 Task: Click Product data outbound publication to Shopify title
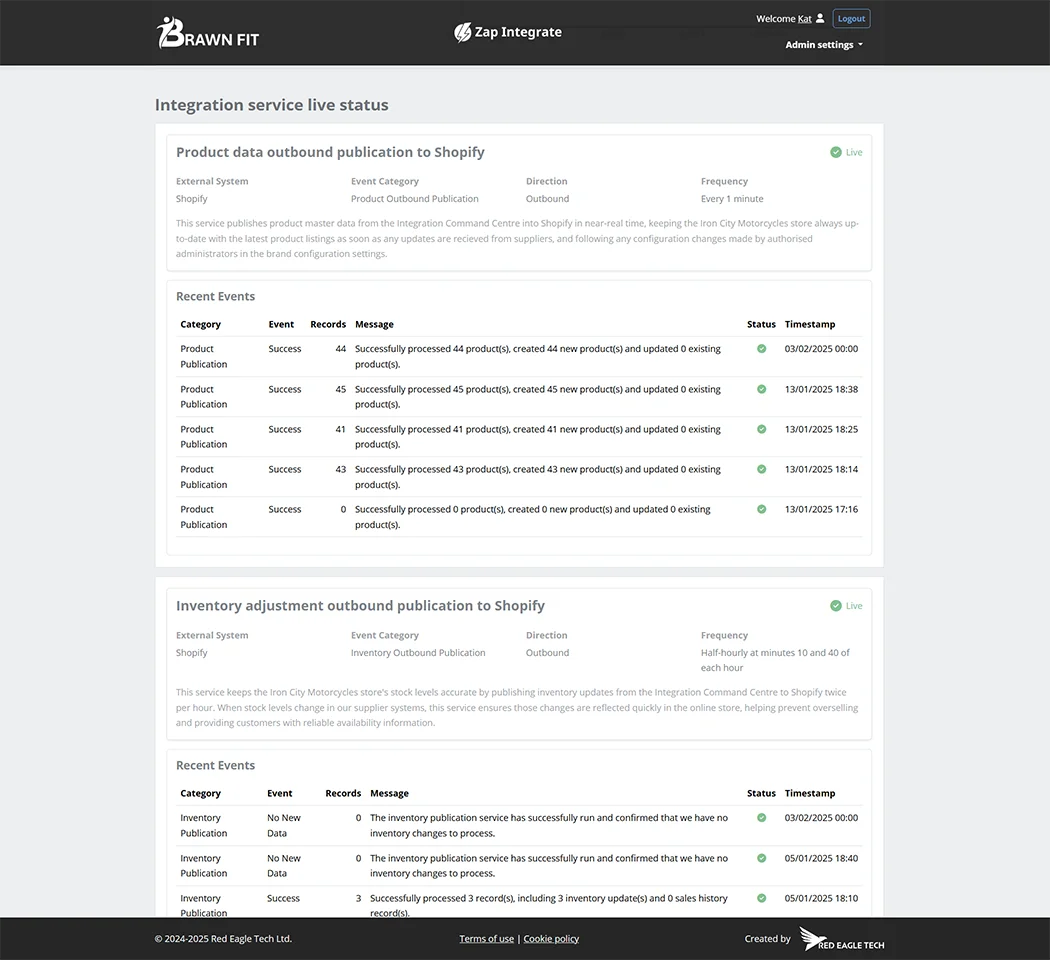(x=330, y=153)
